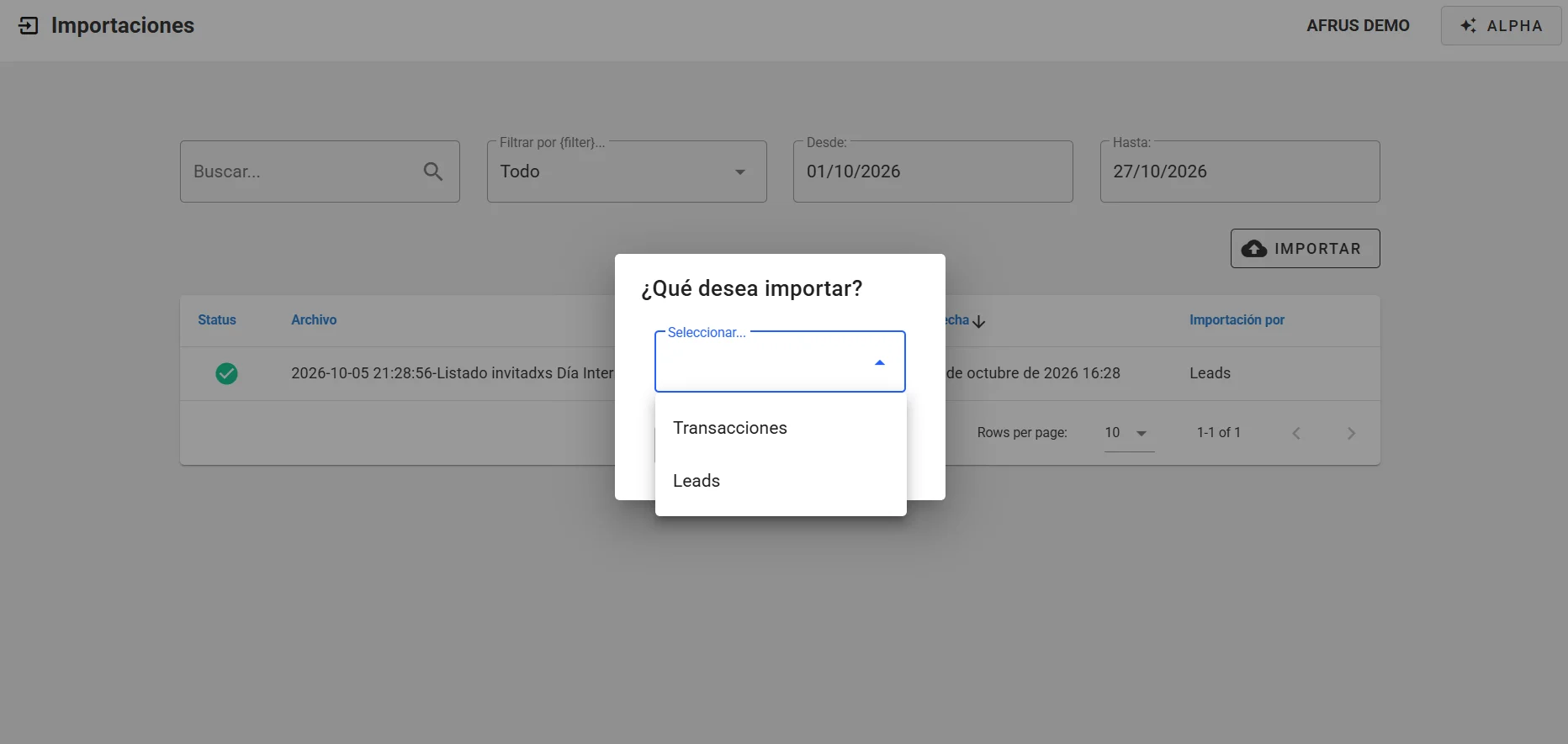The height and width of the screenshot is (744, 1568).
Task: Open the Filtrar por Todo dropdown
Action: click(627, 171)
